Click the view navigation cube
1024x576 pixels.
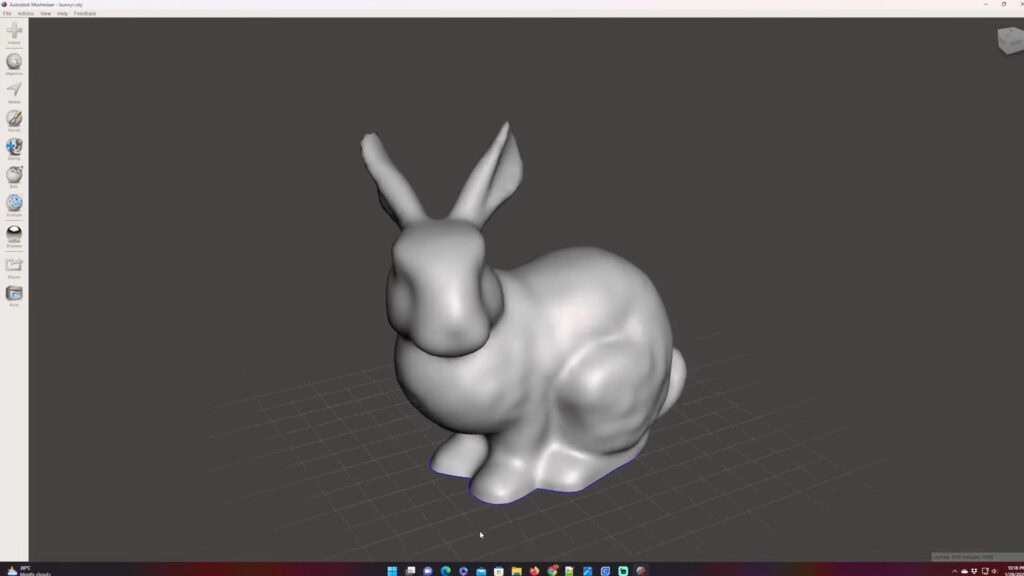(1011, 40)
